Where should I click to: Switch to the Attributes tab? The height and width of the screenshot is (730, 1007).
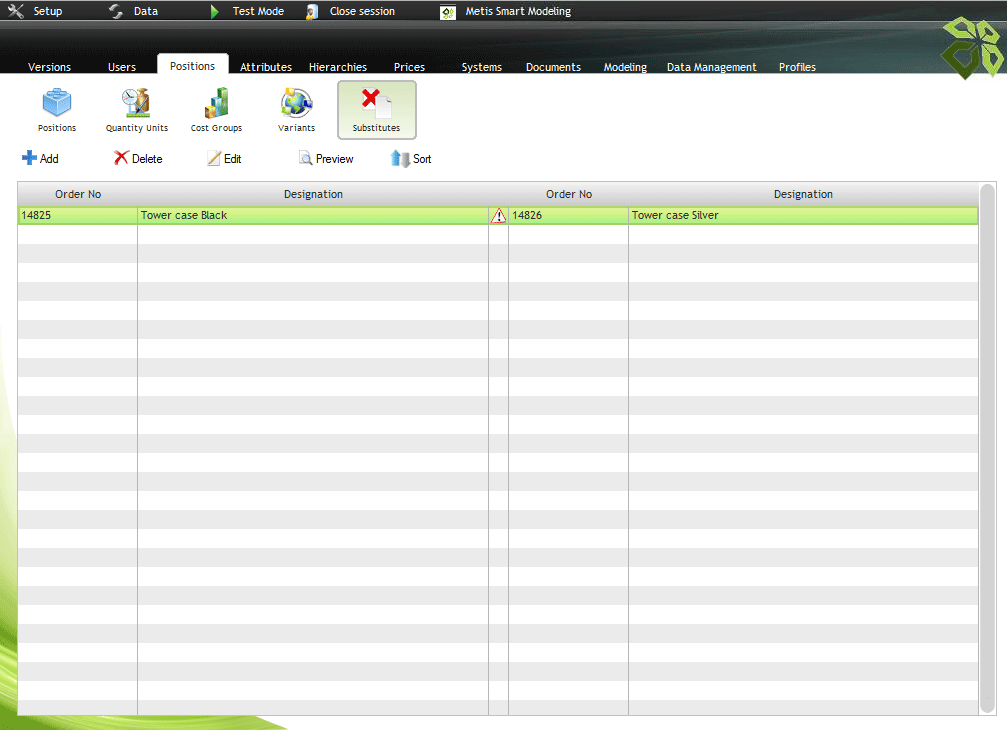coord(266,67)
